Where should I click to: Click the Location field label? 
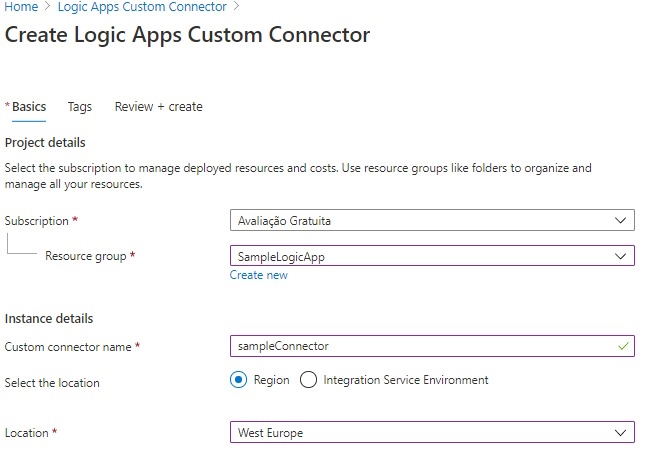click(x=26, y=433)
